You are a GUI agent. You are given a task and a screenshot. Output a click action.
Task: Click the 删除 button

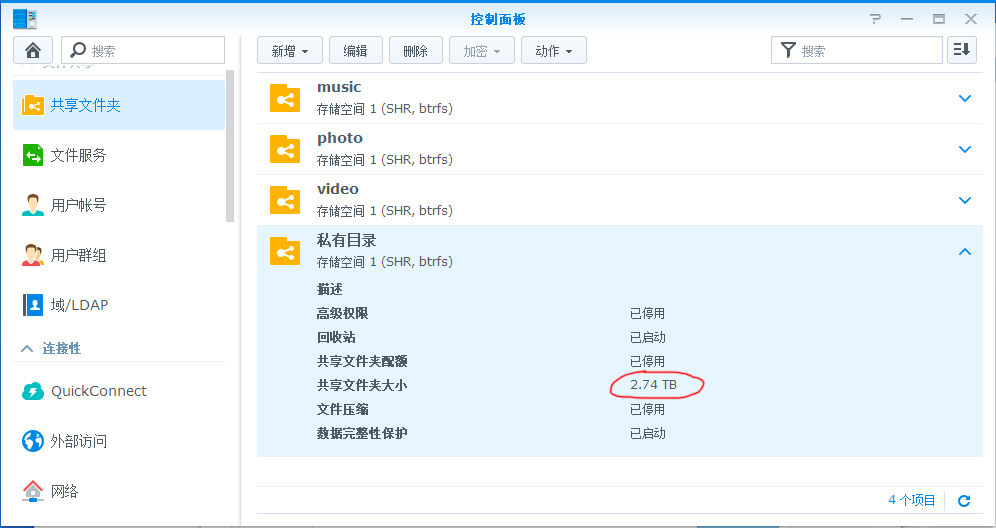tap(415, 51)
